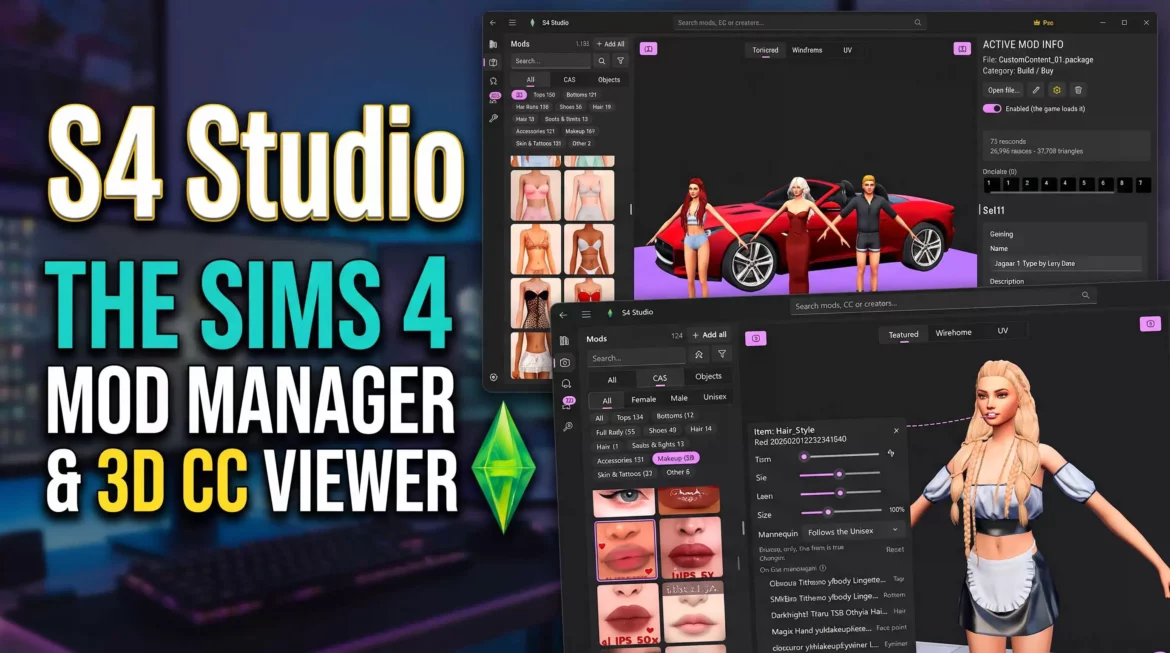This screenshot has height=653, width=1170.
Task: Adjust the Tsm slider handle
Action: [804, 457]
